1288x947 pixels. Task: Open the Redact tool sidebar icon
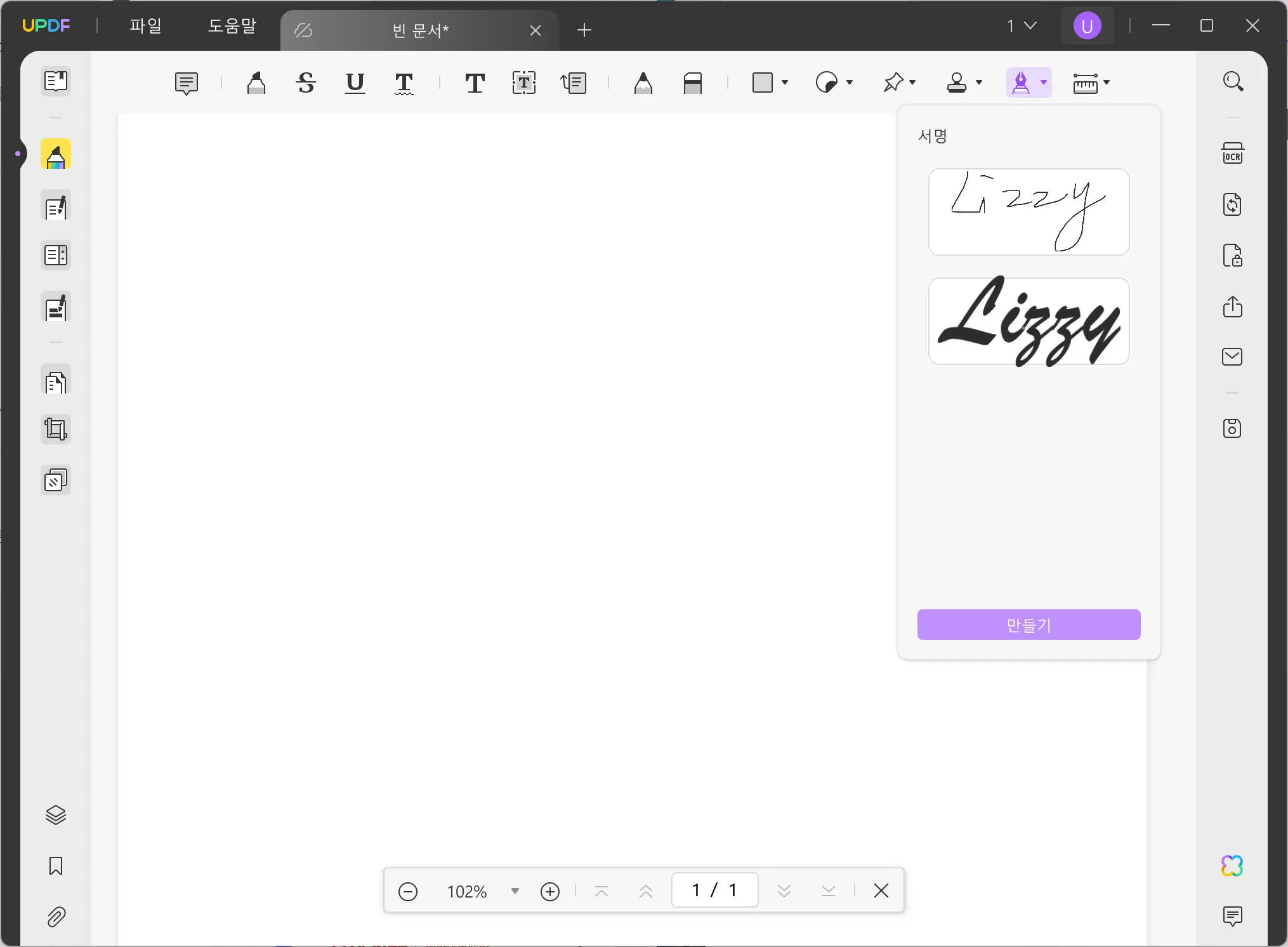[56, 308]
